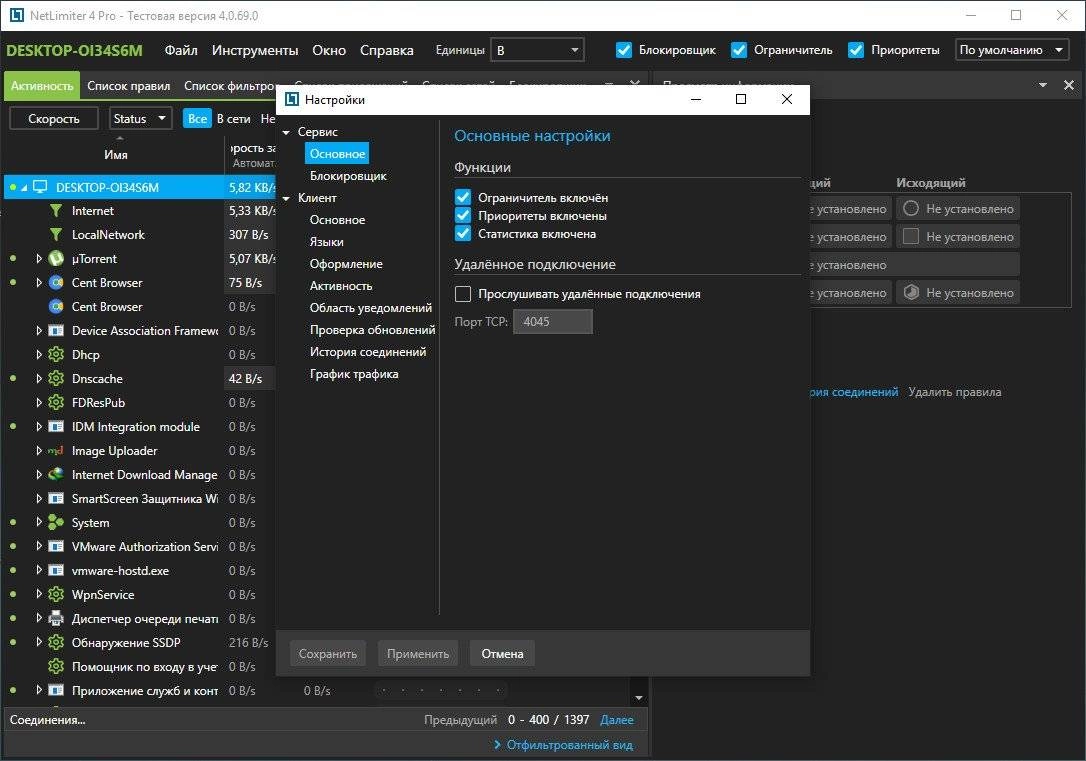The height and width of the screenshot is (761, 1086).
Task: Collapse the Сервис tree section
Action: coord(286,132)
